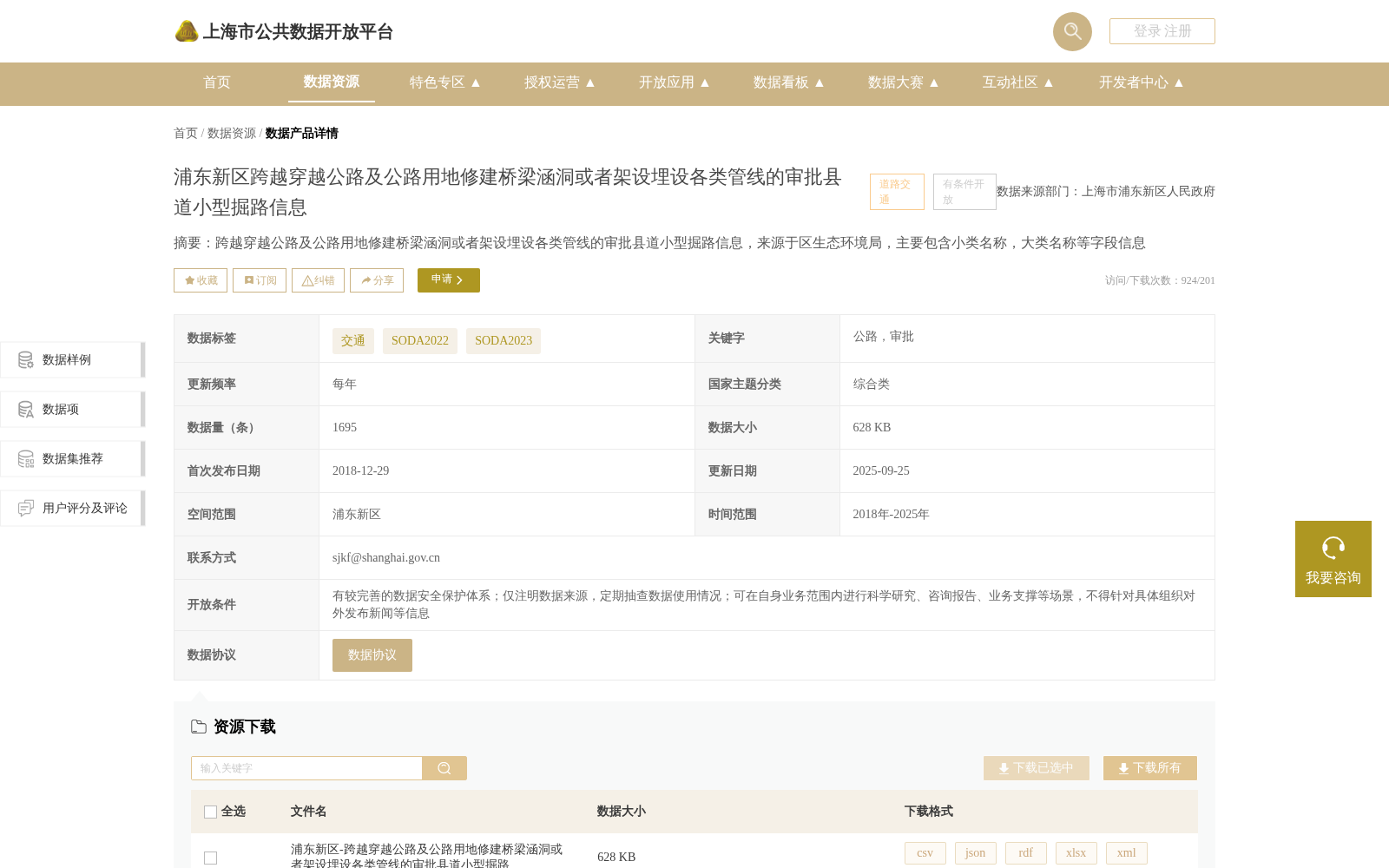This screenshot has width=1389, height=868.
Task: Expand the 开发者中心 menu
Action: pyautogui.click(x=1141, y=82)
